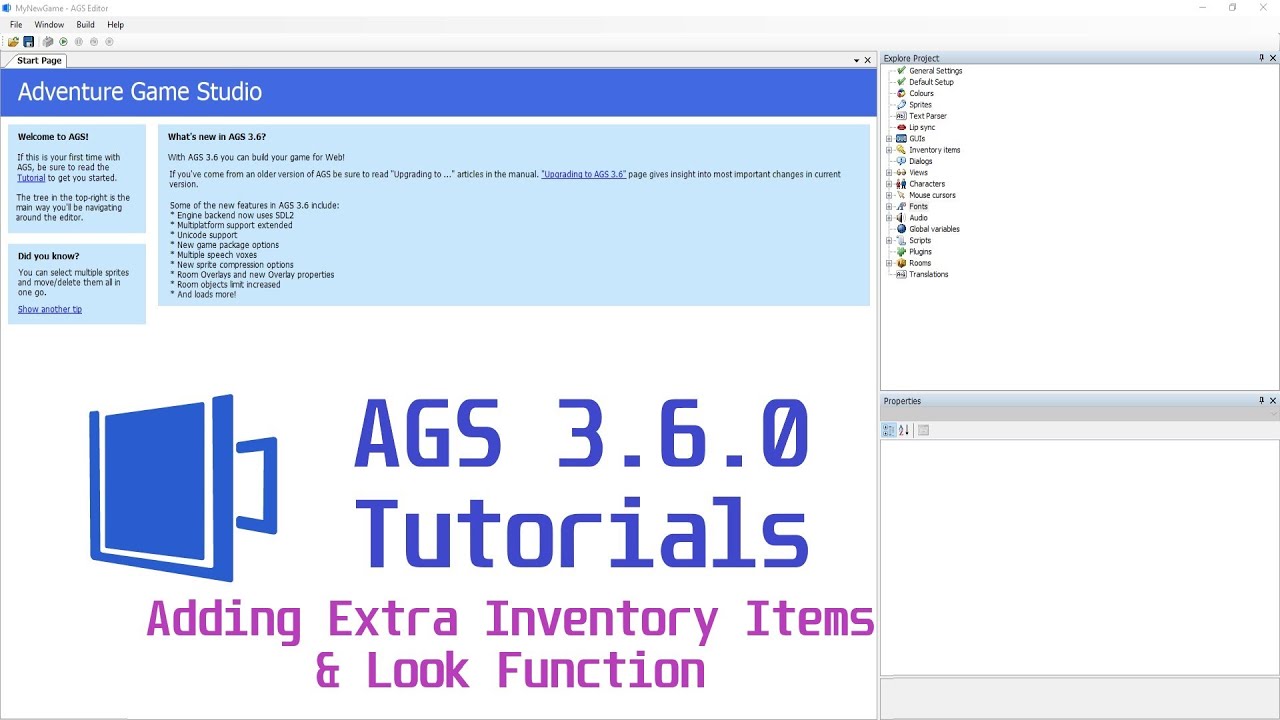
Task: Click the Open Game folder toolbar icon
Action: (x=13, y=42)
